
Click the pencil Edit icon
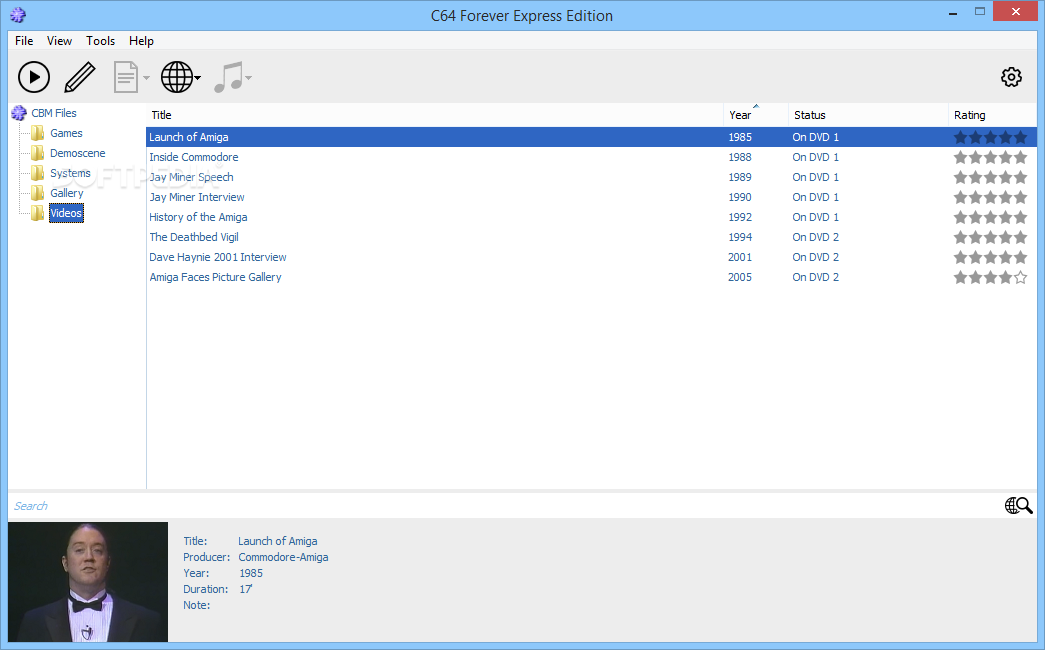[80, 77]
